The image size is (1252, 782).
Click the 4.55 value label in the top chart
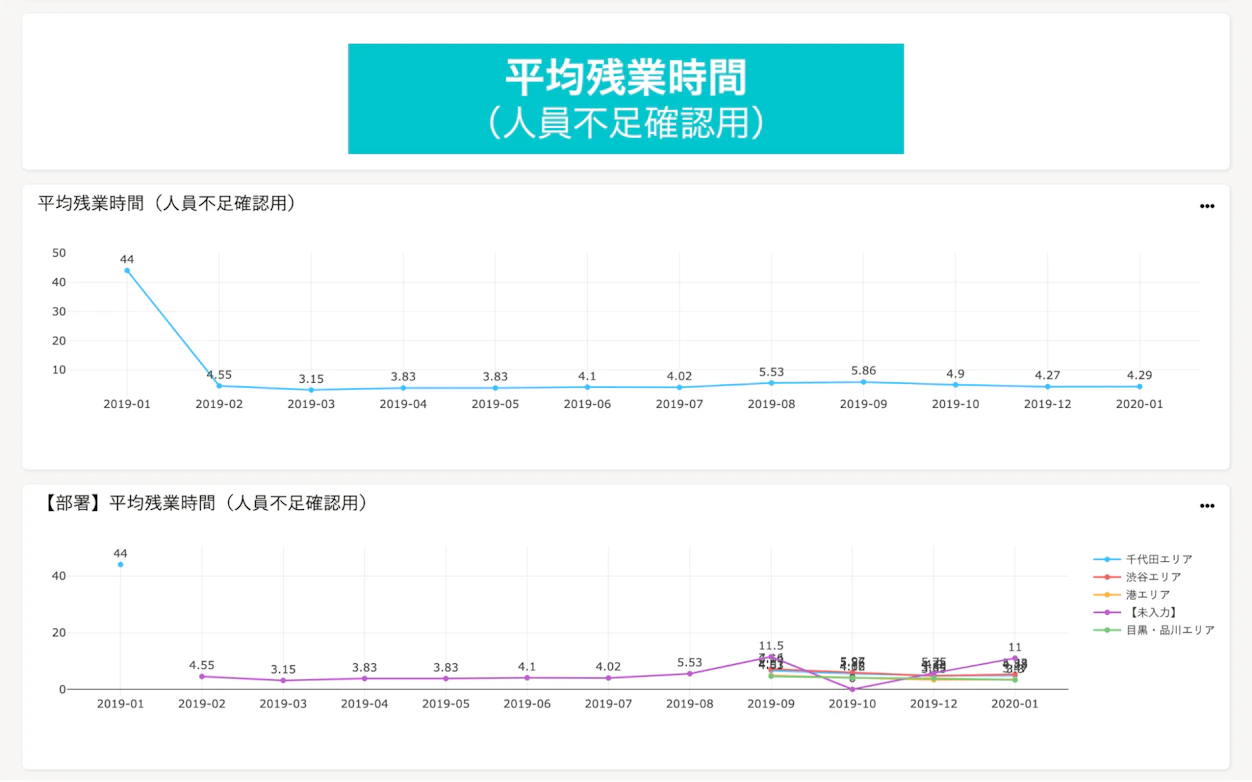tap(219, 375)
